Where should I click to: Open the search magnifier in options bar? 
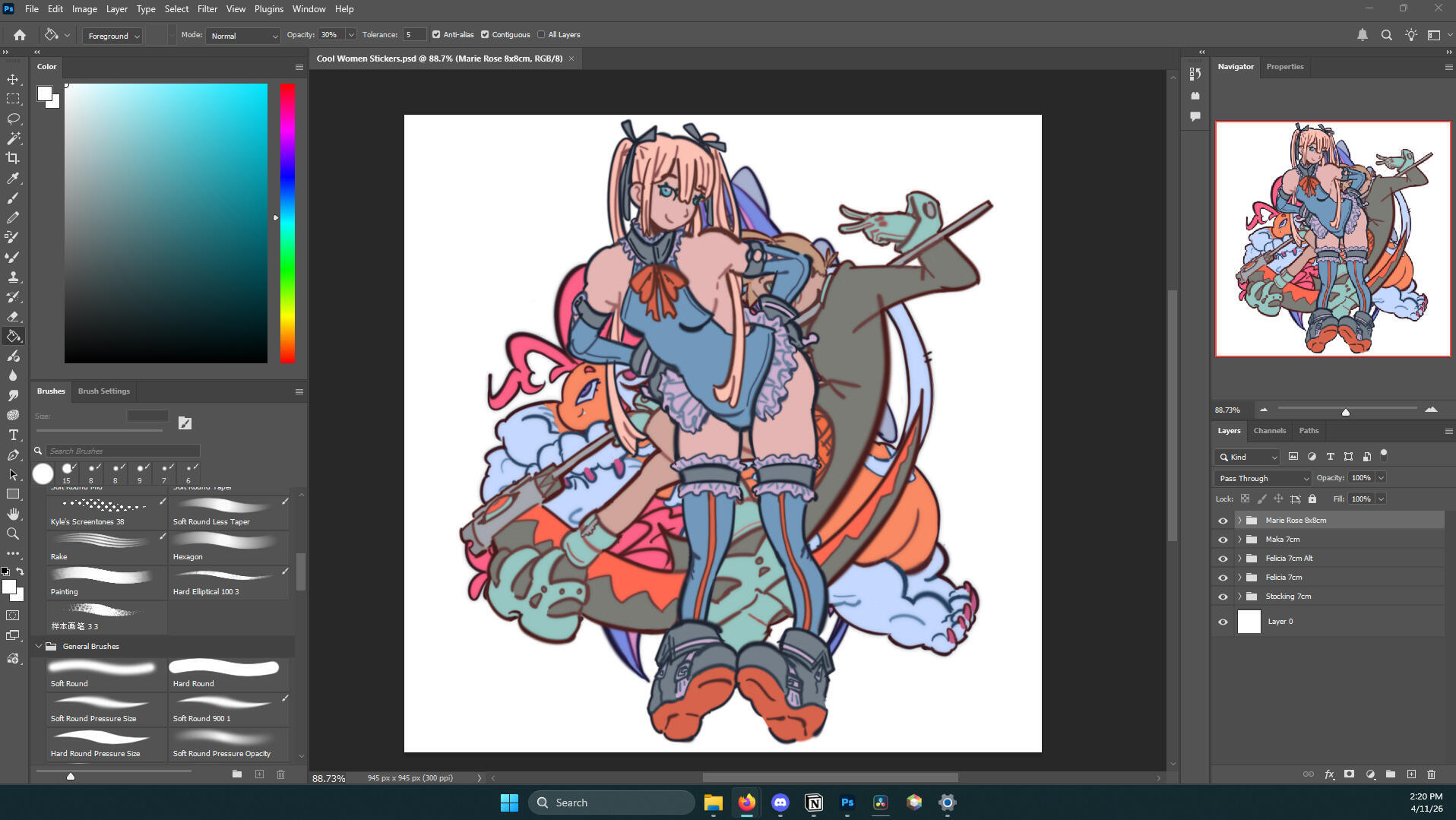click(x=1387, y=35)
